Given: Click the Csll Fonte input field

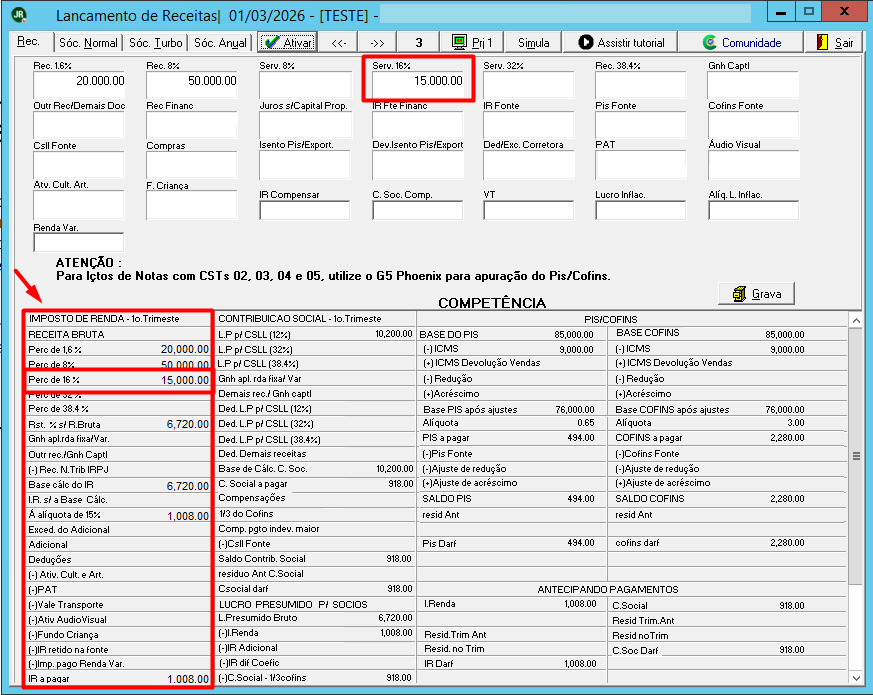Looking at the screenshot, I should [79, 165].
